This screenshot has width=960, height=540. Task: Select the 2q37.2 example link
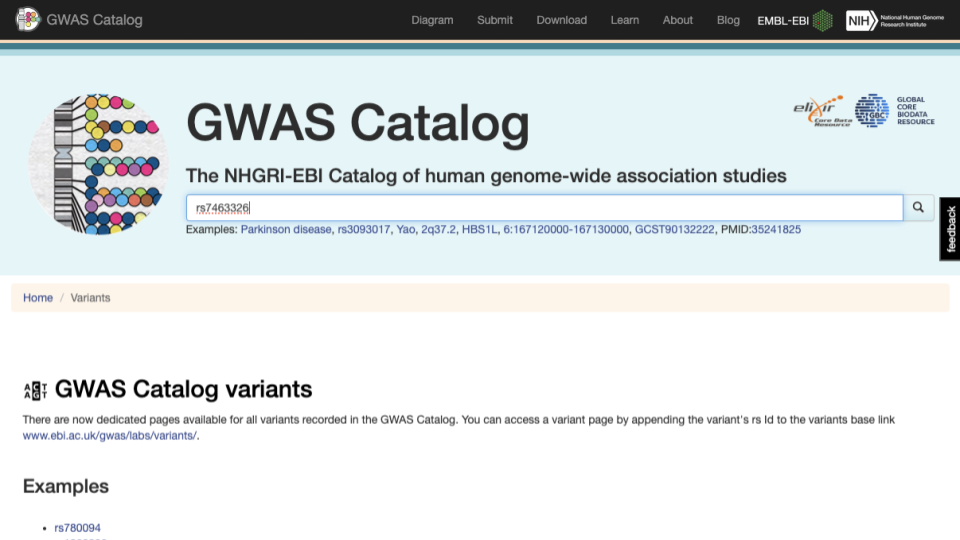click(x=438, y=230)
